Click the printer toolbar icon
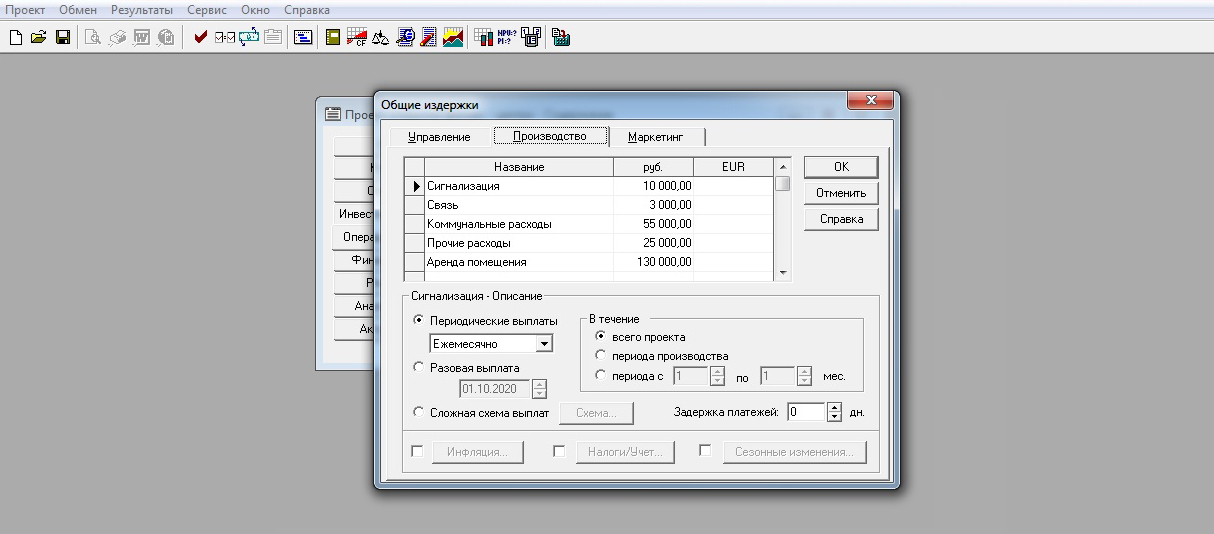Image resolution: width=1214 pixels, height=534 pixels. click(x=117, y=37)
